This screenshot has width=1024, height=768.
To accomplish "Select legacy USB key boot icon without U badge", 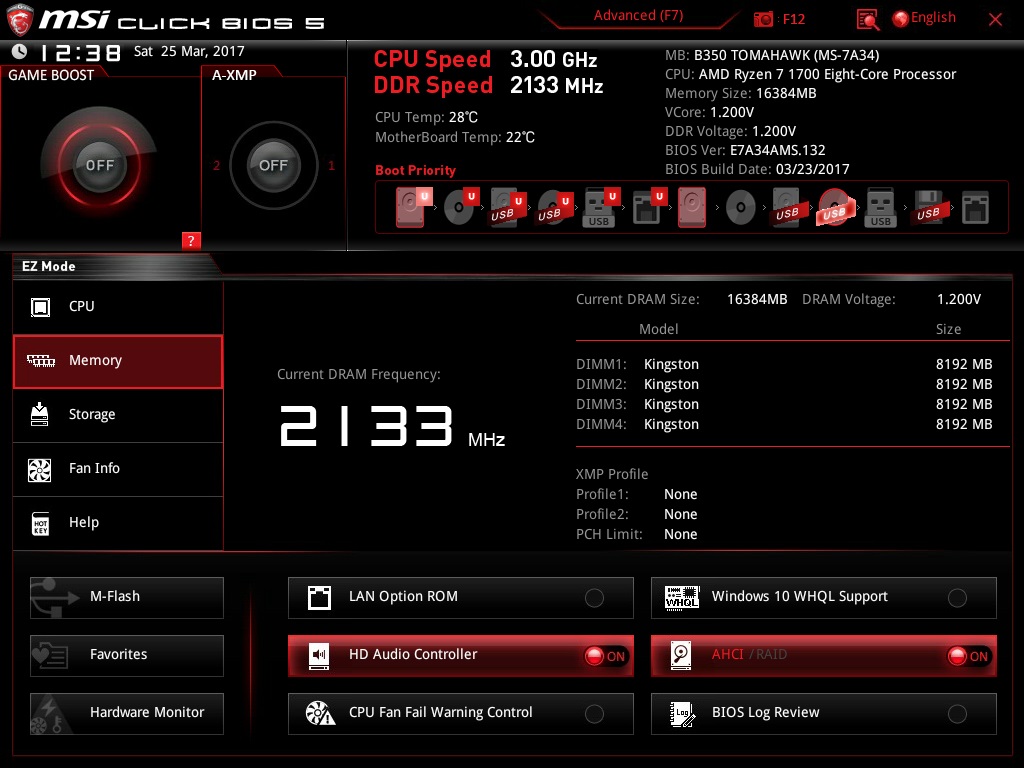I will point(880,208).
